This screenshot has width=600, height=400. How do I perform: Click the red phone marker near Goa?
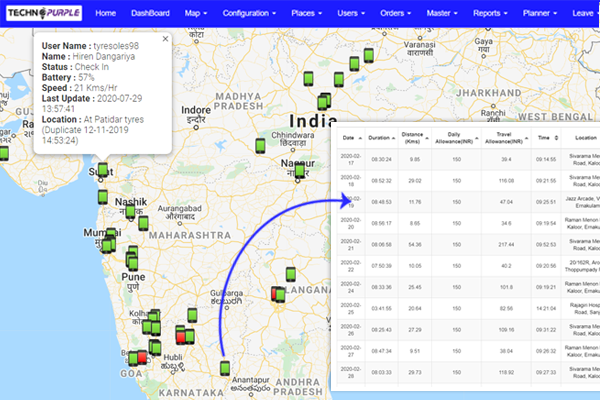click(x=142, y=357)
